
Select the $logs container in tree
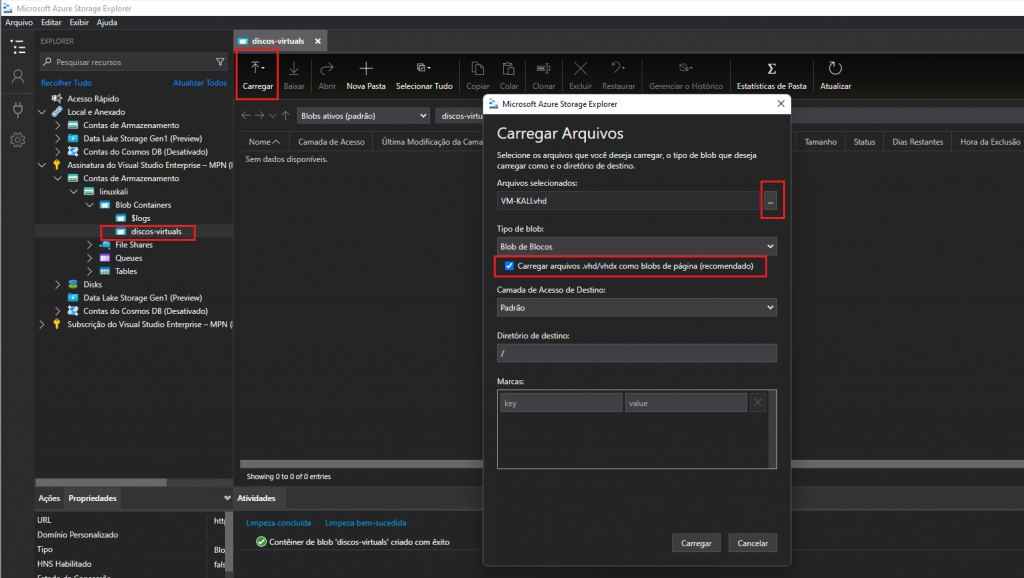tap(140, 218)
